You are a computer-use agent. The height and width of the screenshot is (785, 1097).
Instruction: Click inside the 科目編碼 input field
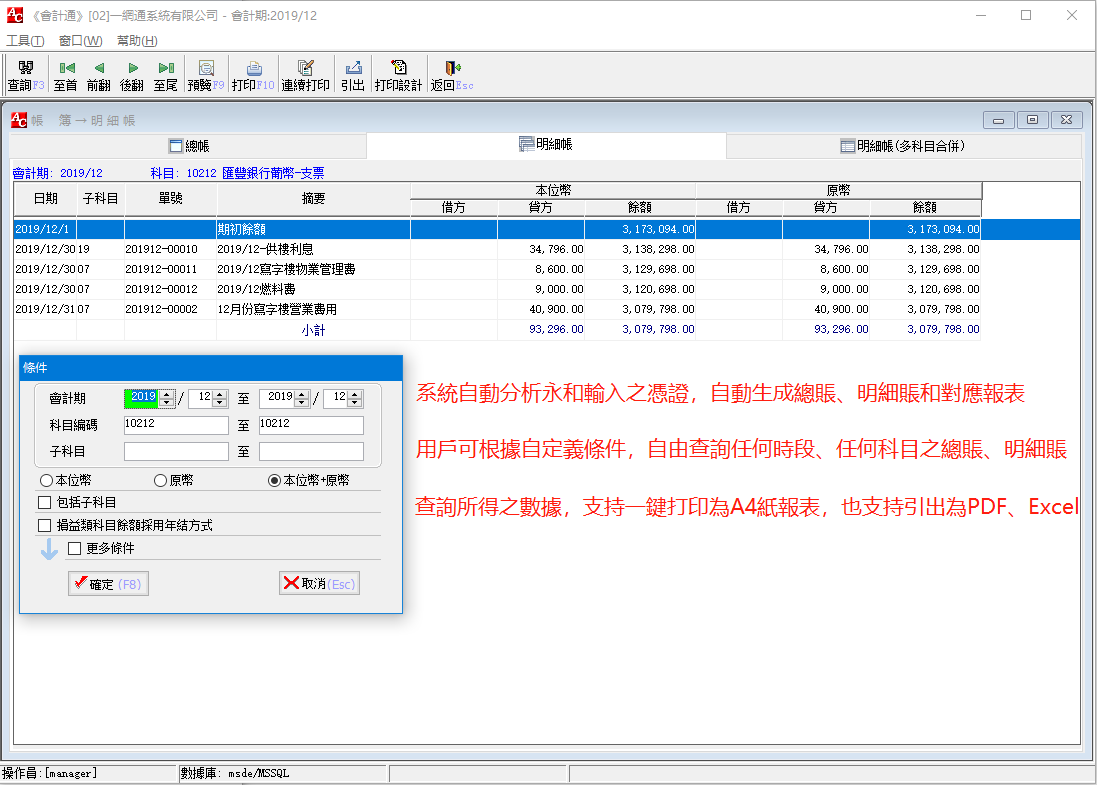click(x=175, y=424)
